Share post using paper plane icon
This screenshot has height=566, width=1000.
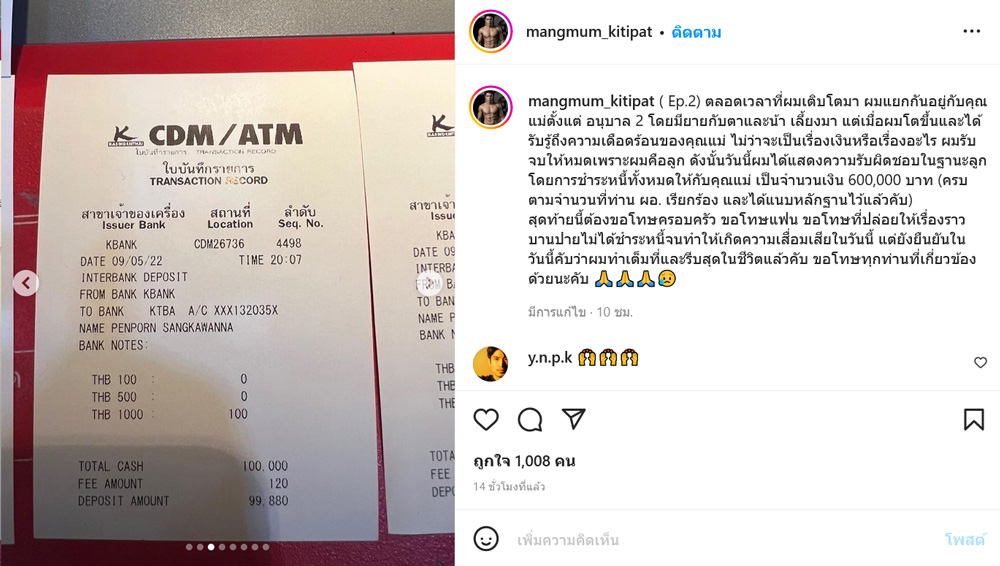click(x=573, y=419)
